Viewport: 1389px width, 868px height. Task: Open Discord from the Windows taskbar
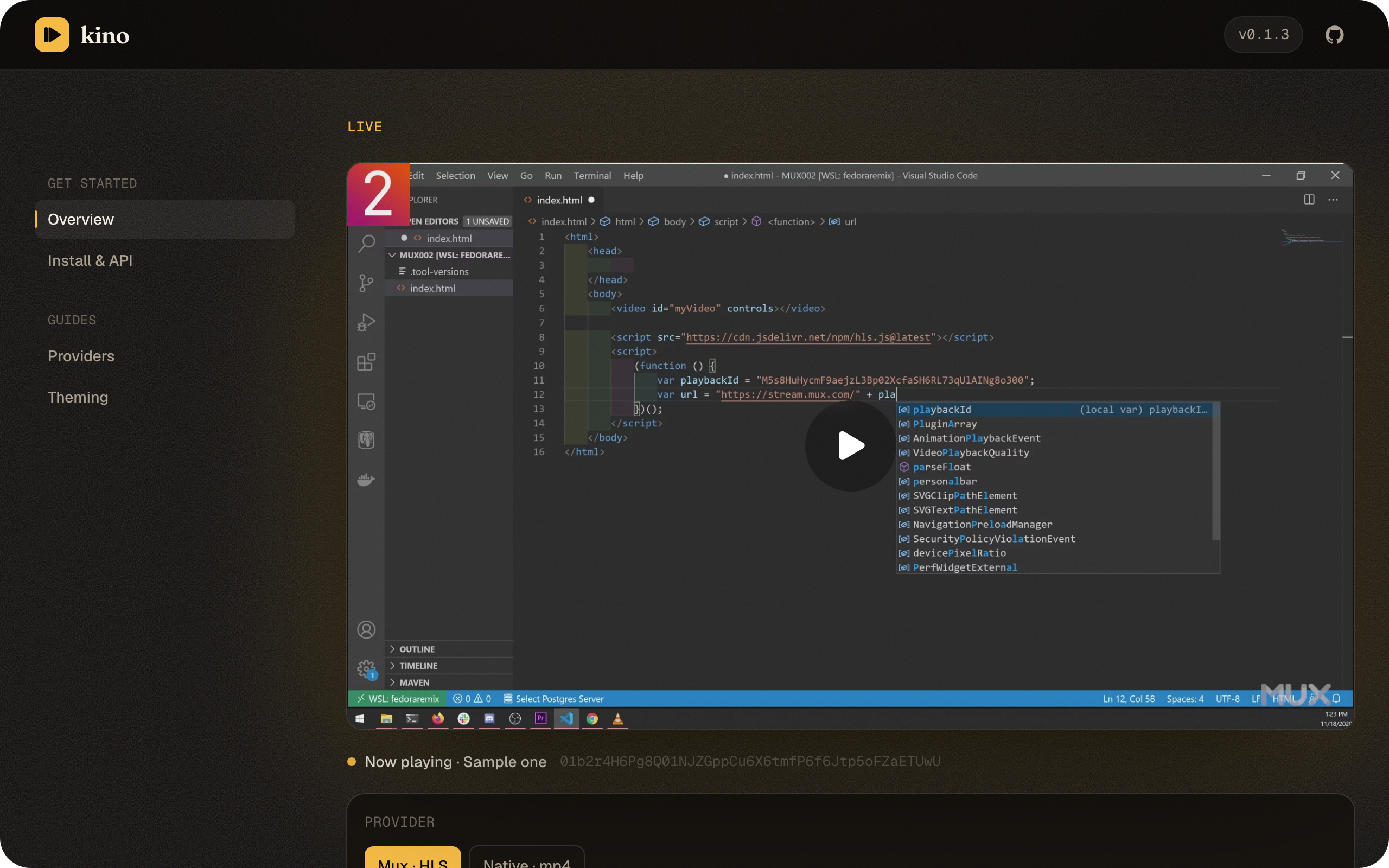[x=489, y=719]
